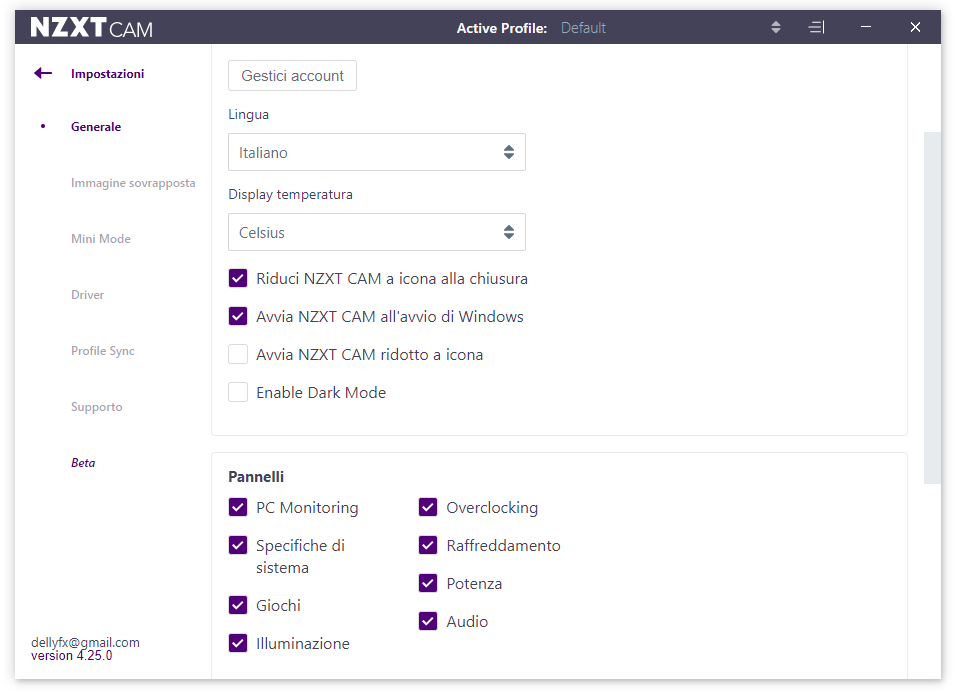Toggle the side panel icon in title bar
Image resolution: width=956 pixels, height=693 pixels.
point(816,27)
